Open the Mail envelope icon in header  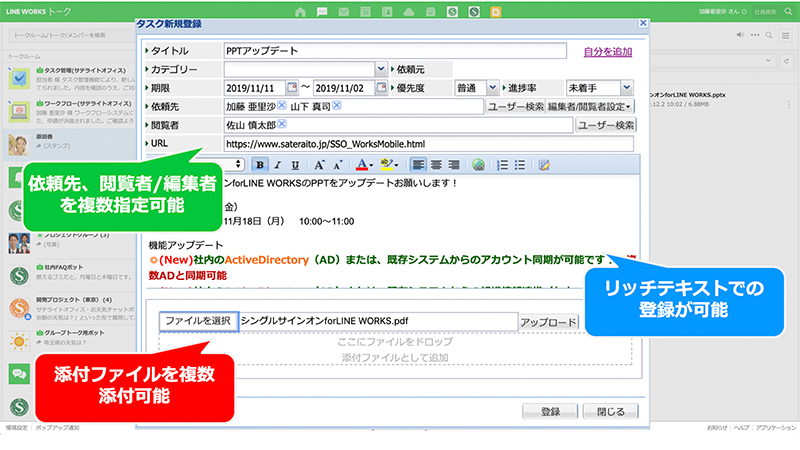coord(344,12)
